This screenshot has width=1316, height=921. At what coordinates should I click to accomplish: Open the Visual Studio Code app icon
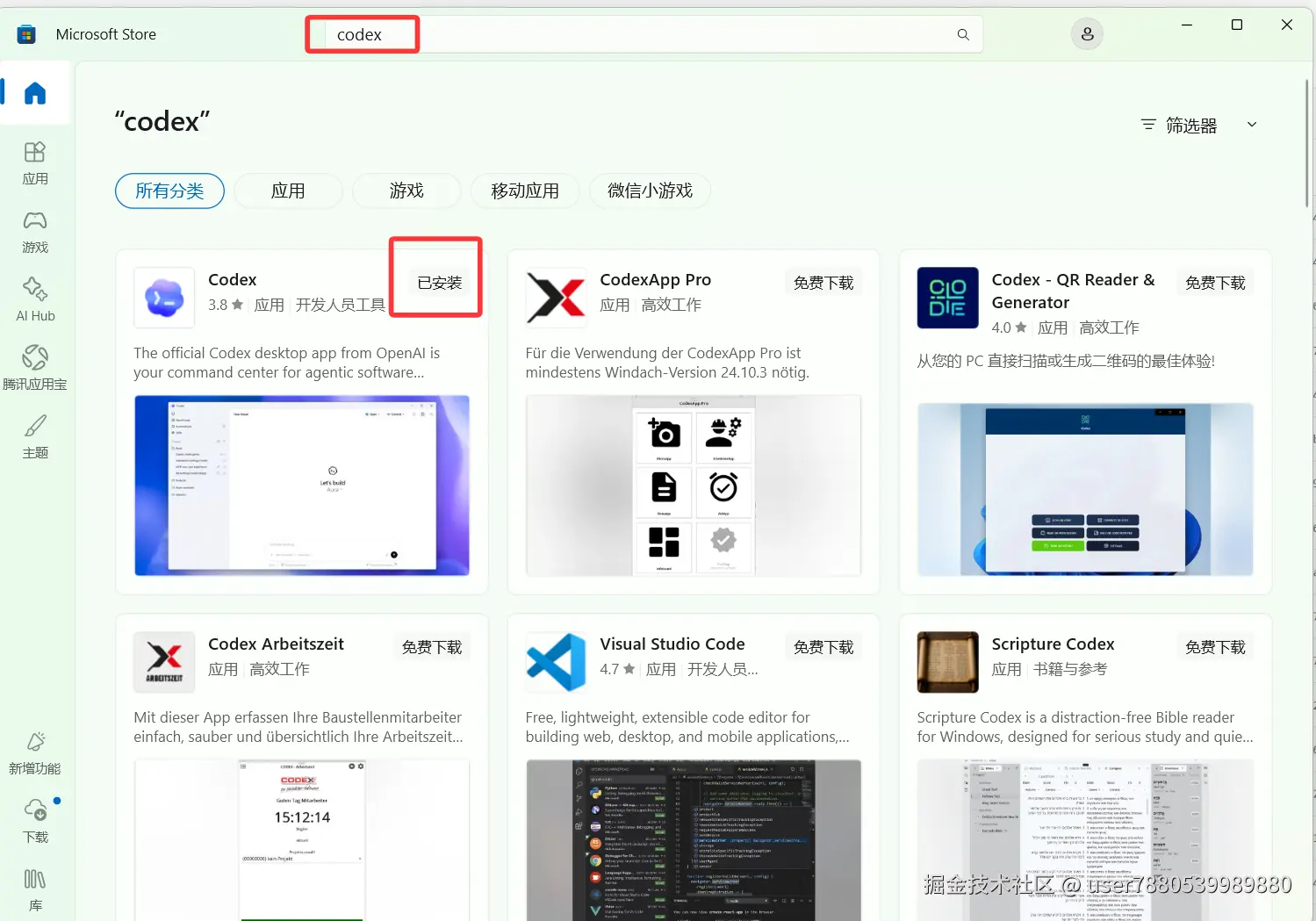(x=556, y=662)
